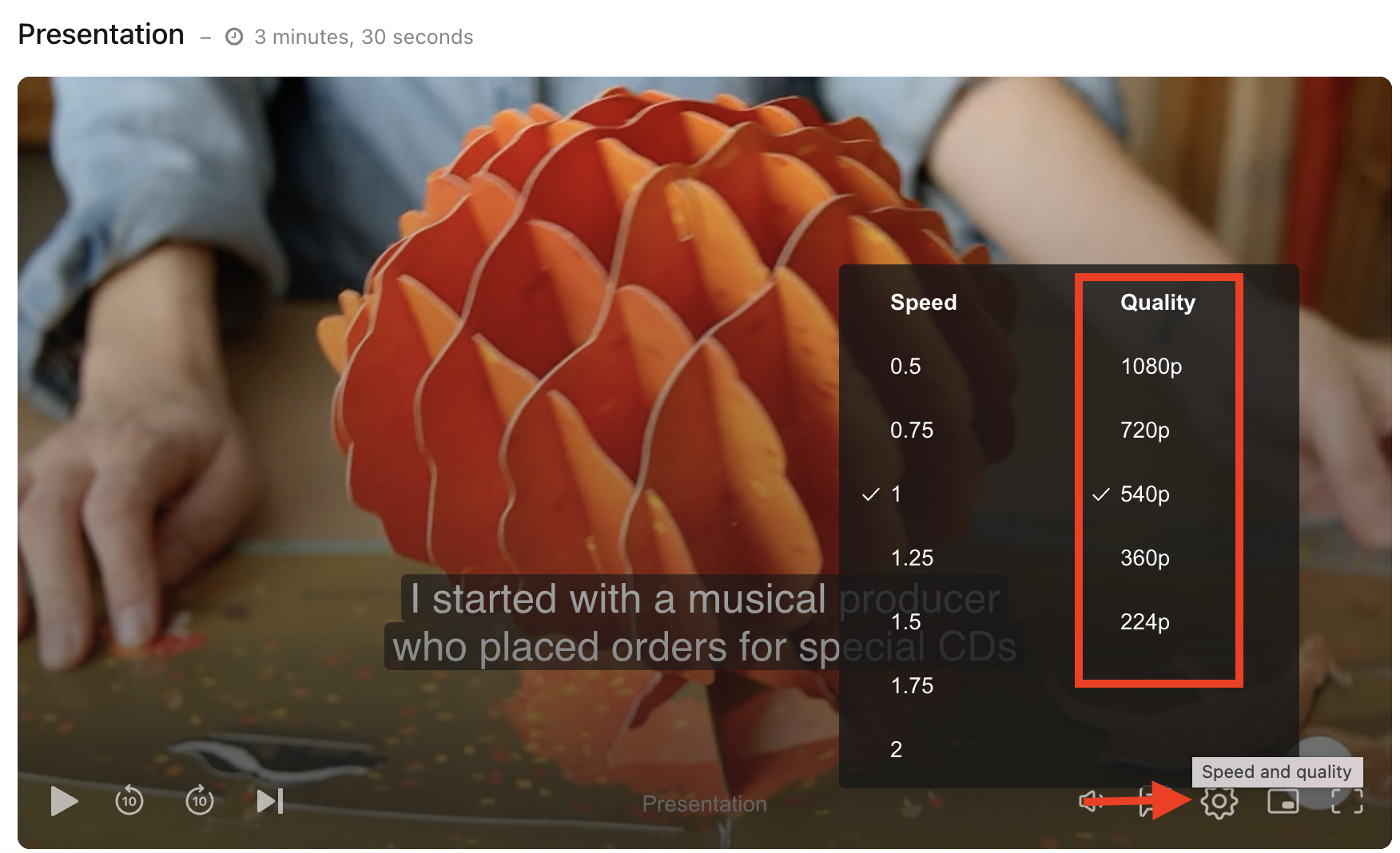The width and height of the screenshot is (1400, 853).
Task: Pick the lowest 224p quality
Action: pyautogui.click(x=1144, y=621)
